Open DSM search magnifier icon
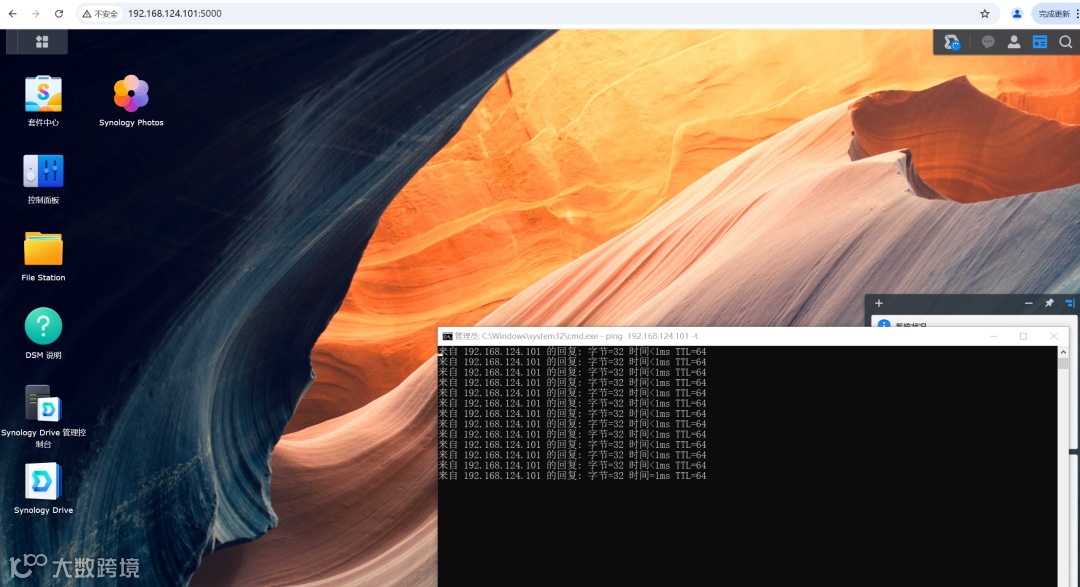The width and height of the screenshot is (1080, 587). (x=1066, y=42)
